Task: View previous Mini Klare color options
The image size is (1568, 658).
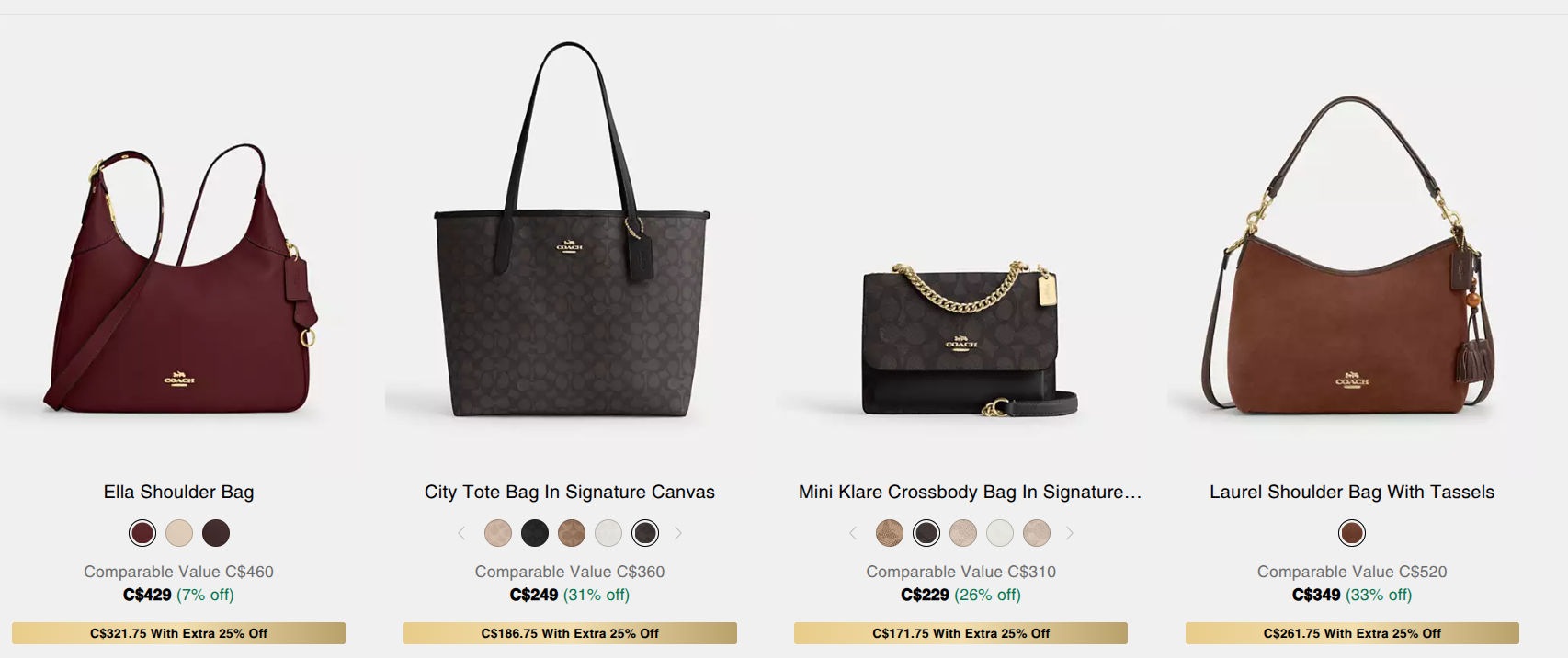Action: pos(854,533)
